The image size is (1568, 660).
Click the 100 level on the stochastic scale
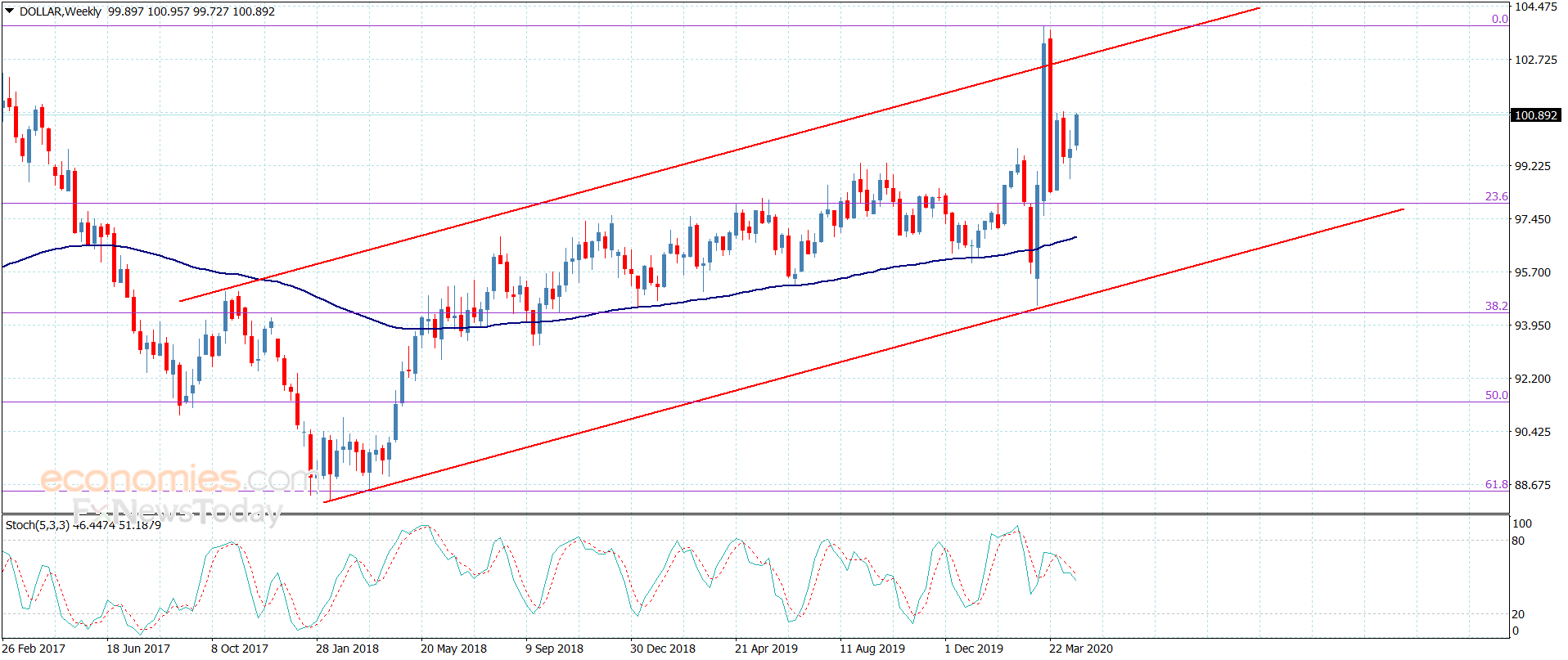tap(1522, 523)
